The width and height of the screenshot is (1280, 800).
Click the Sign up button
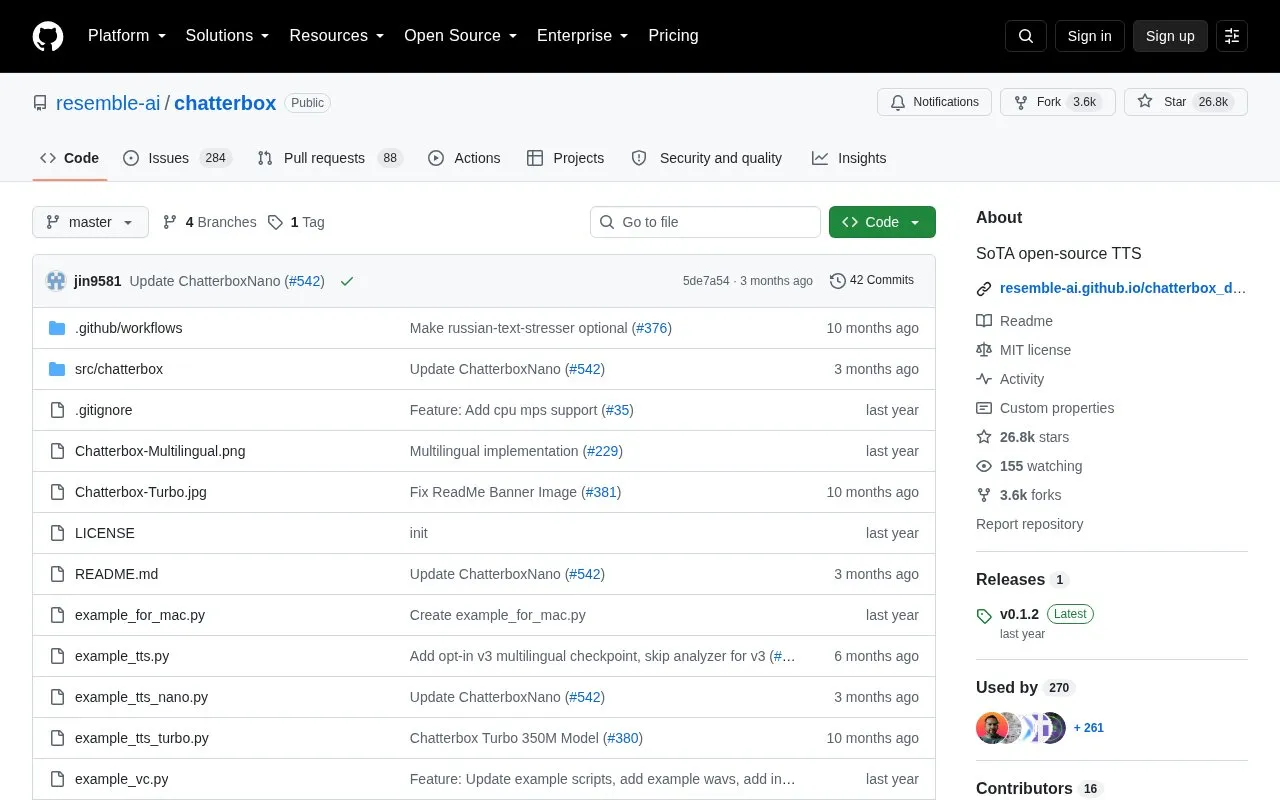1170,36
